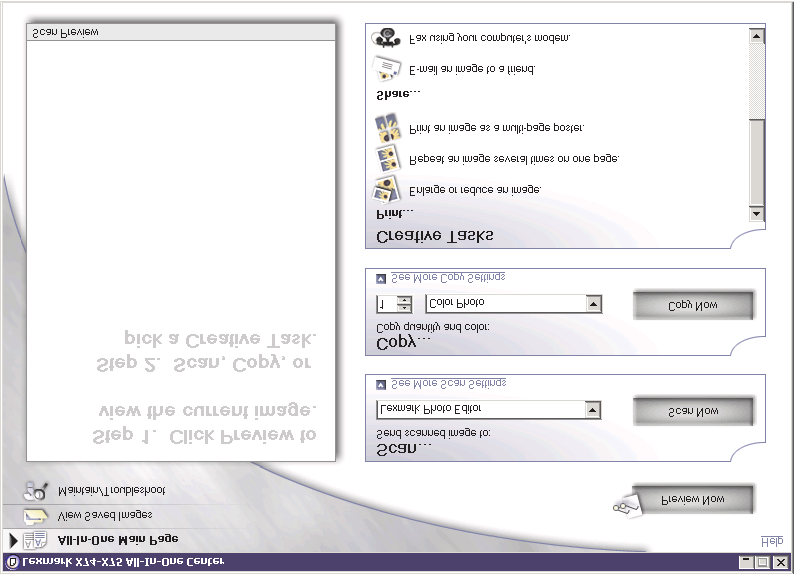The height and width of the screenshot is (574, 794).
Task: Click the Creative Tasks scrollbar up-pointing arrow
Action: click(757, 36)
